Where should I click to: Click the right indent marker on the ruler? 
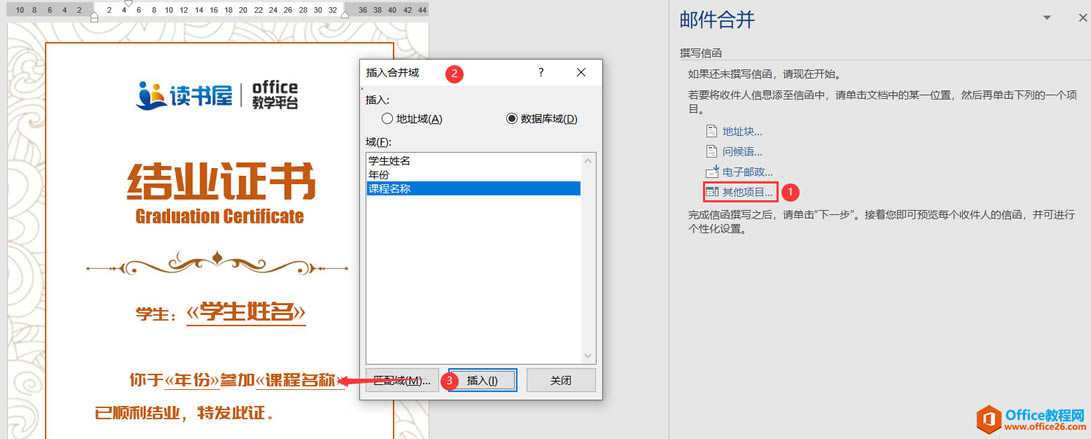[x=344, y=15]
